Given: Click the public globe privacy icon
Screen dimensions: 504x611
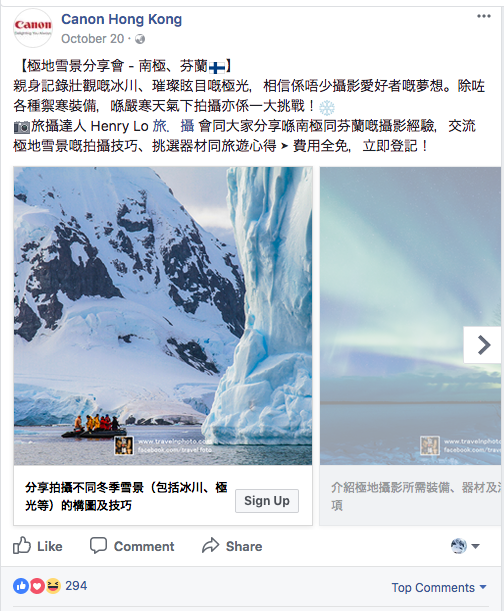Looking at the screenshot, I should click(140, 39).
